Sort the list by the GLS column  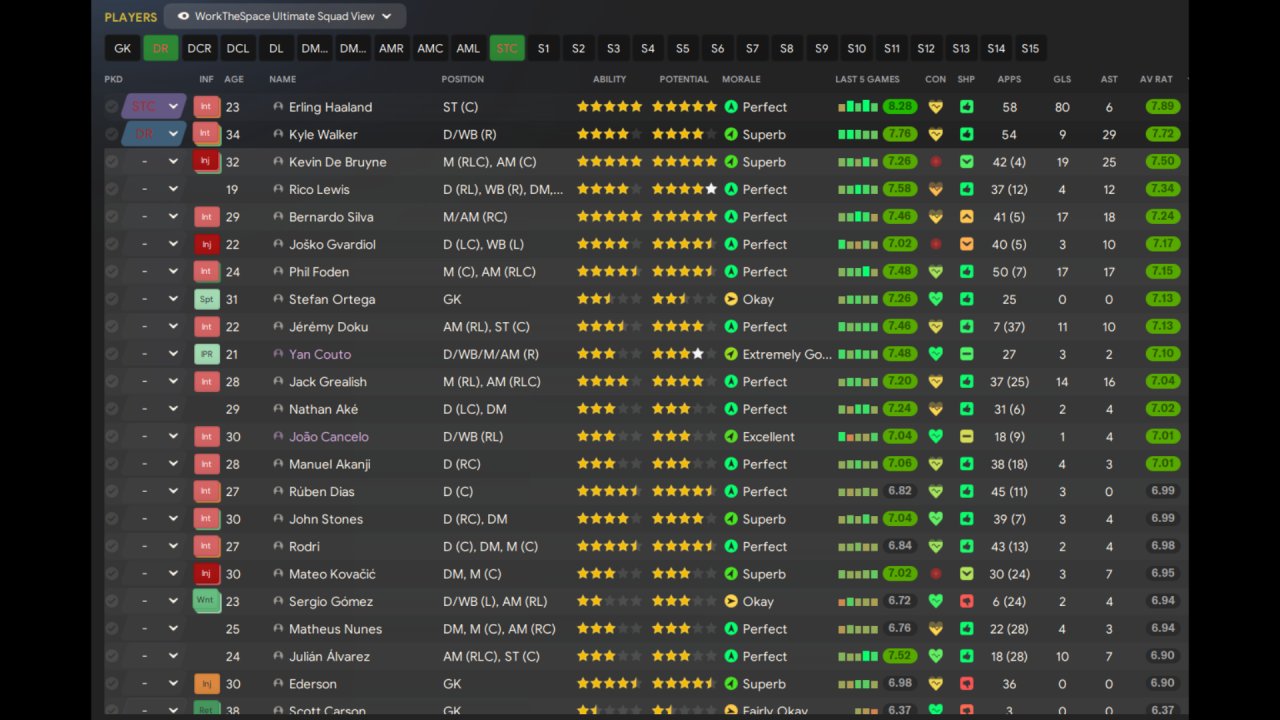1062,79
